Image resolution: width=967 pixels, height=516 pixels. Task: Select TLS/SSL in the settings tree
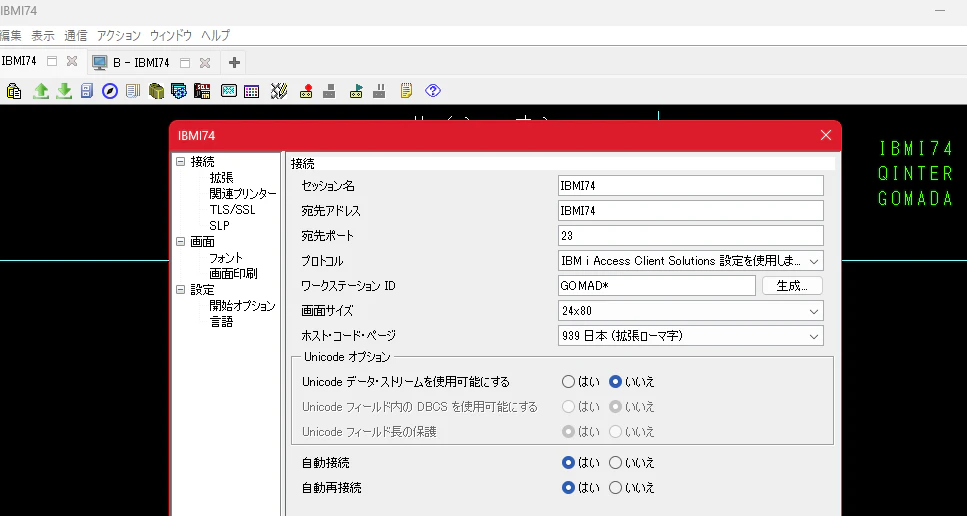(x=232, y=210)
